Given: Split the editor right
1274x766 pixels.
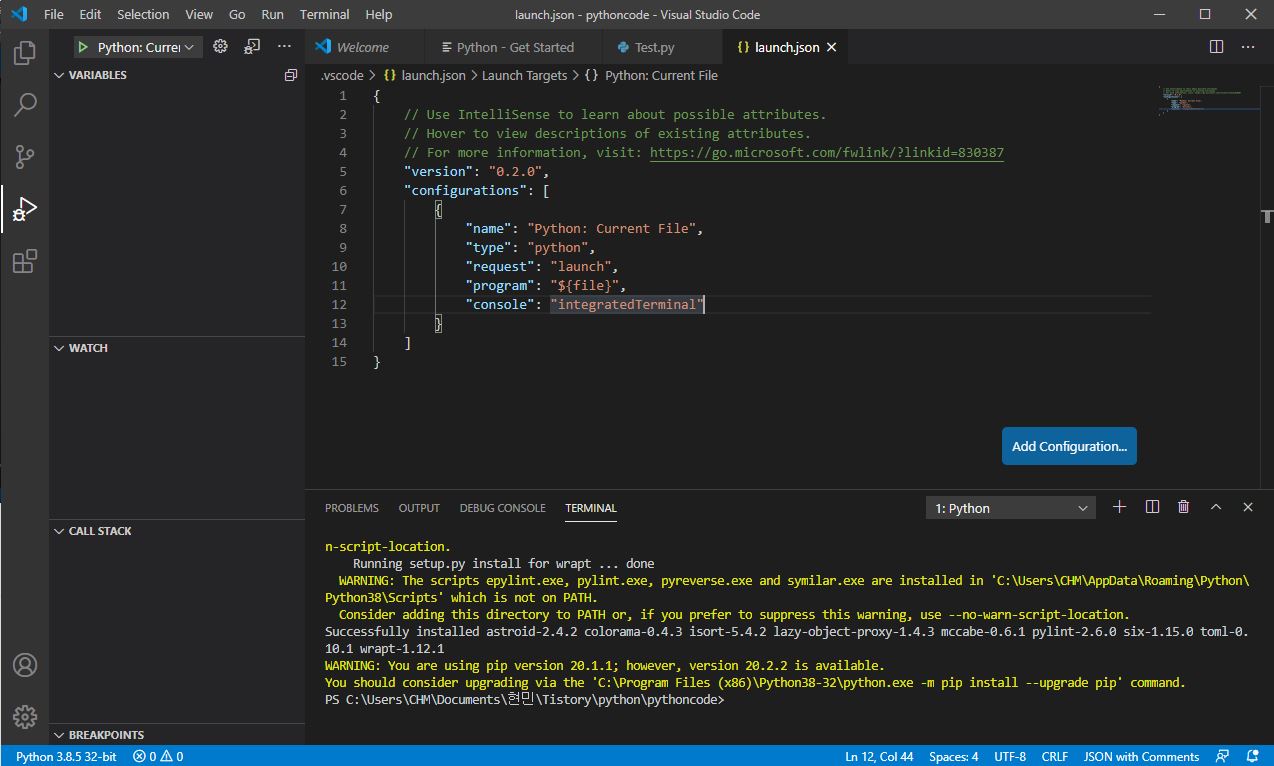Looking at the screenshot, I should [1216, 47].
